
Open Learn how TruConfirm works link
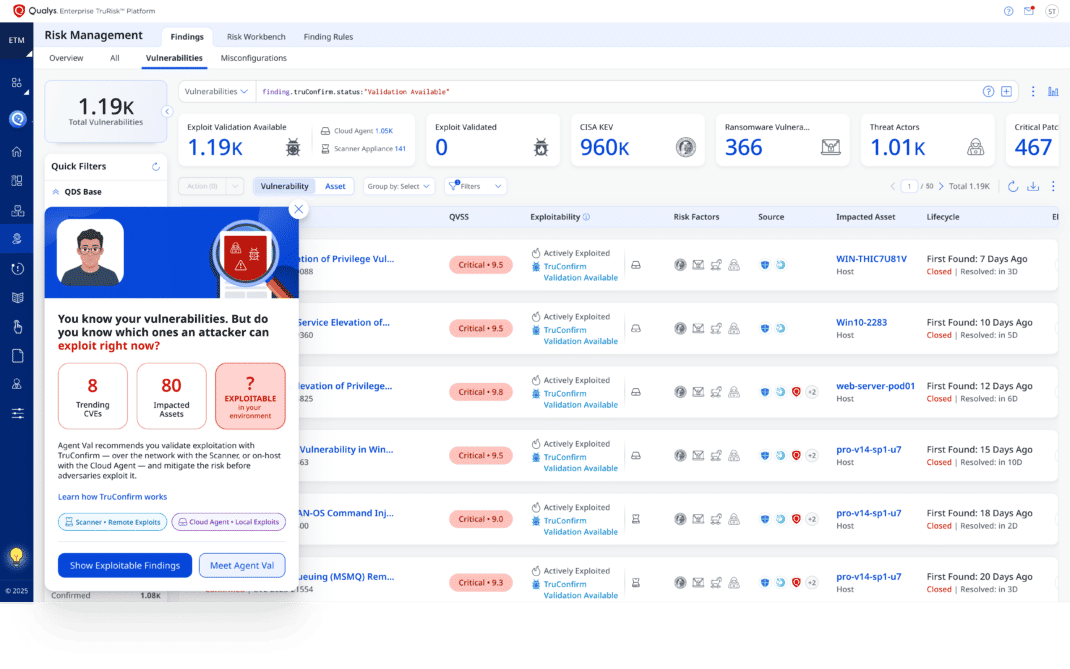113,497
